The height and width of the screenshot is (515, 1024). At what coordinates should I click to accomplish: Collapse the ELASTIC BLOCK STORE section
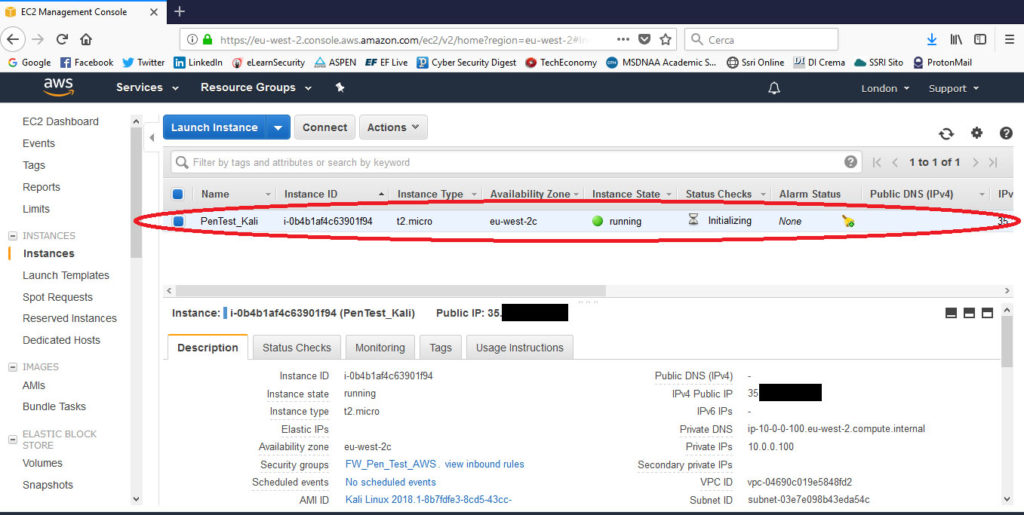point(12,439)
